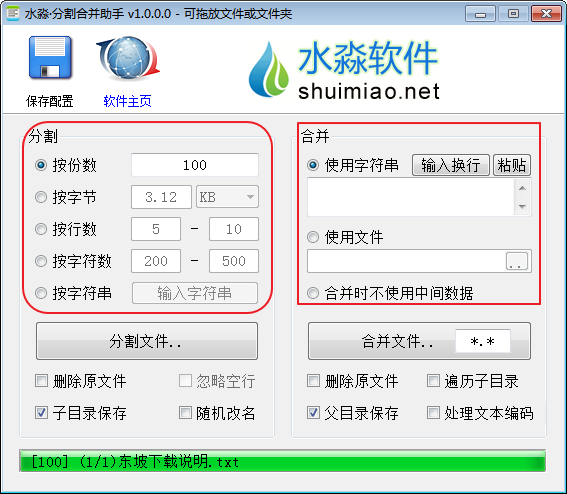Click the maximum characters field showing 500
Screen dimensions: 567x494
point(234,261)
